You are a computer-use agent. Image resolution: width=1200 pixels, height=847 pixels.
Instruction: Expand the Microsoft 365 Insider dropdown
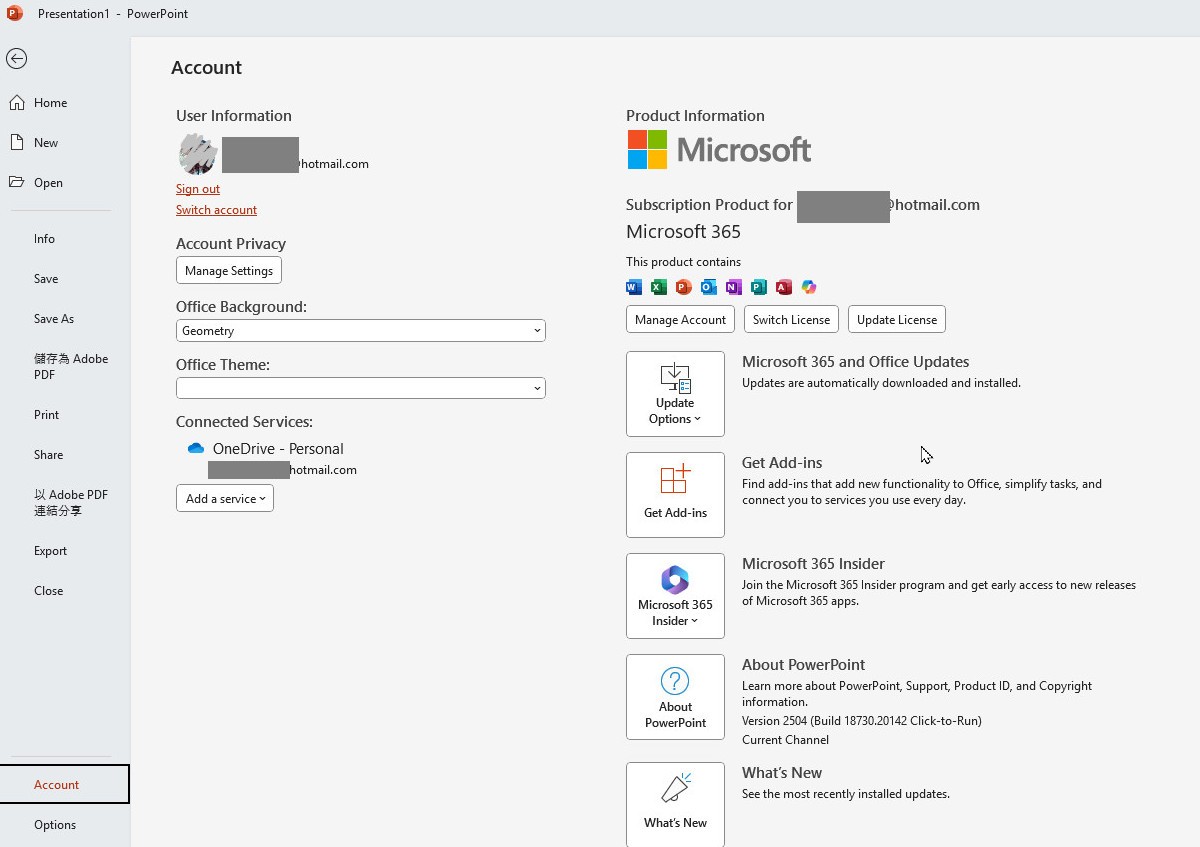(675, 596)
